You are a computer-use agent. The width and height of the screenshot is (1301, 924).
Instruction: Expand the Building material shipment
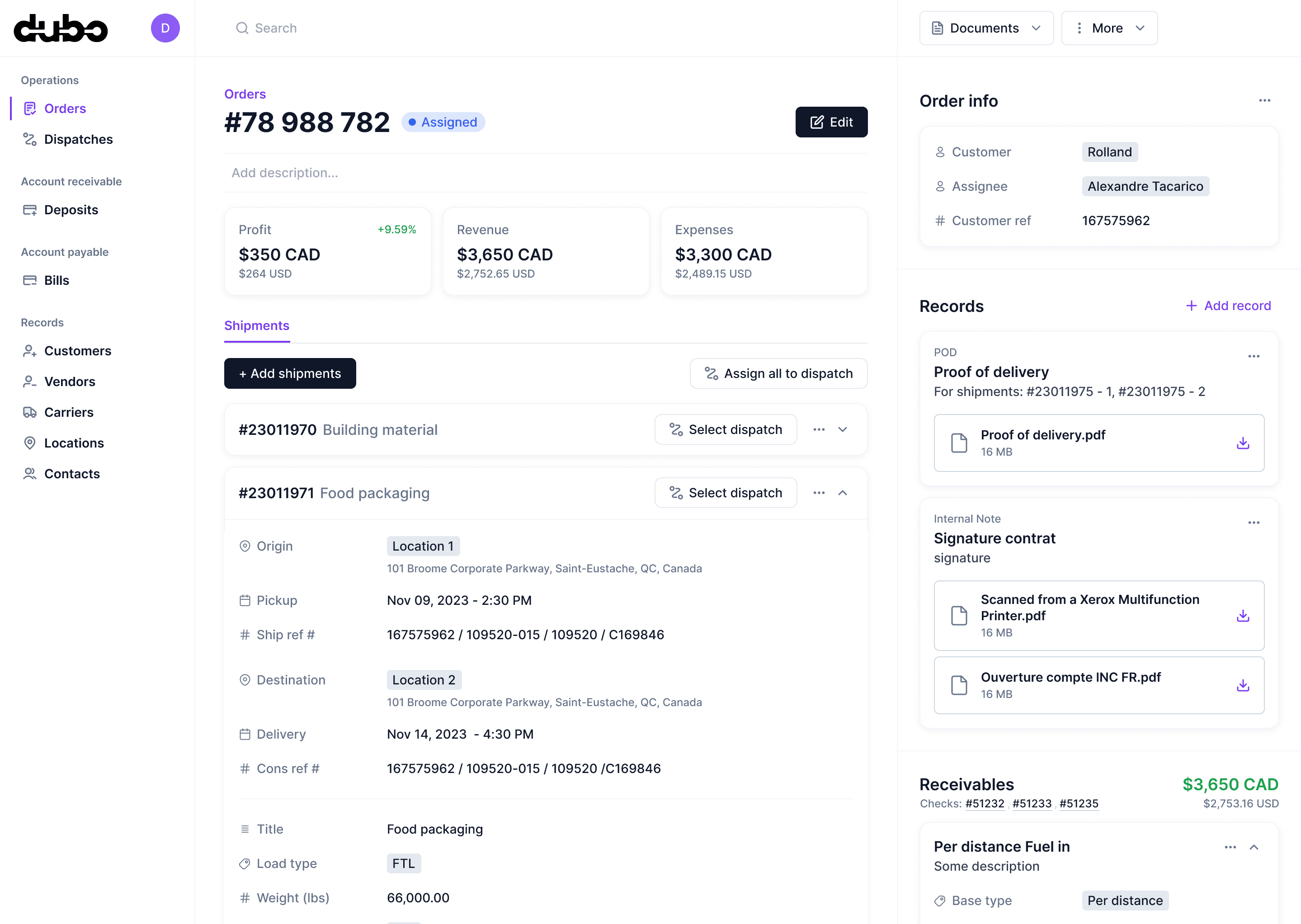point(843,429)
